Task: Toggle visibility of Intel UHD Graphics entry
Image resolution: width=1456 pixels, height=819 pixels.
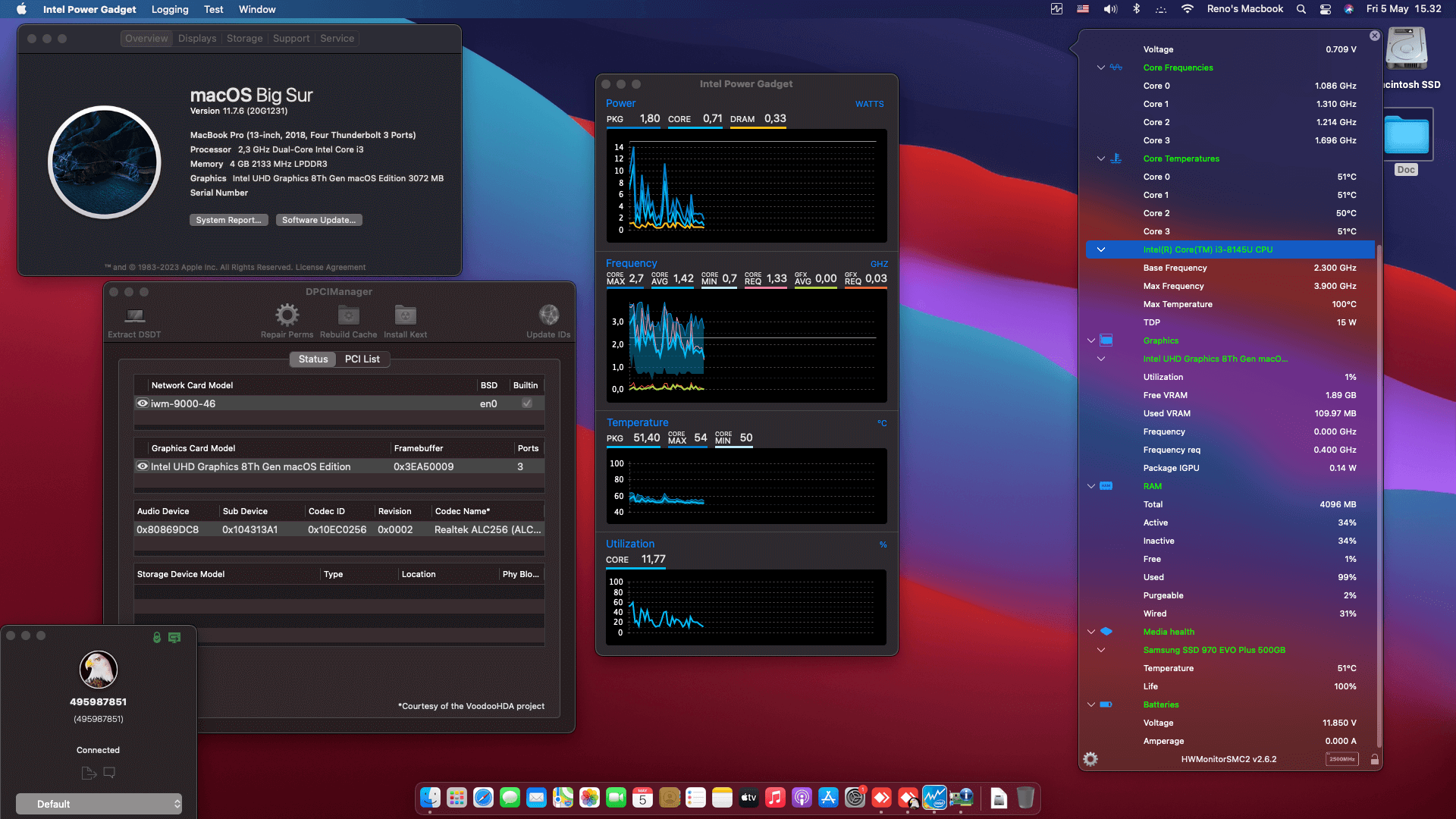Action: [143, 466]
